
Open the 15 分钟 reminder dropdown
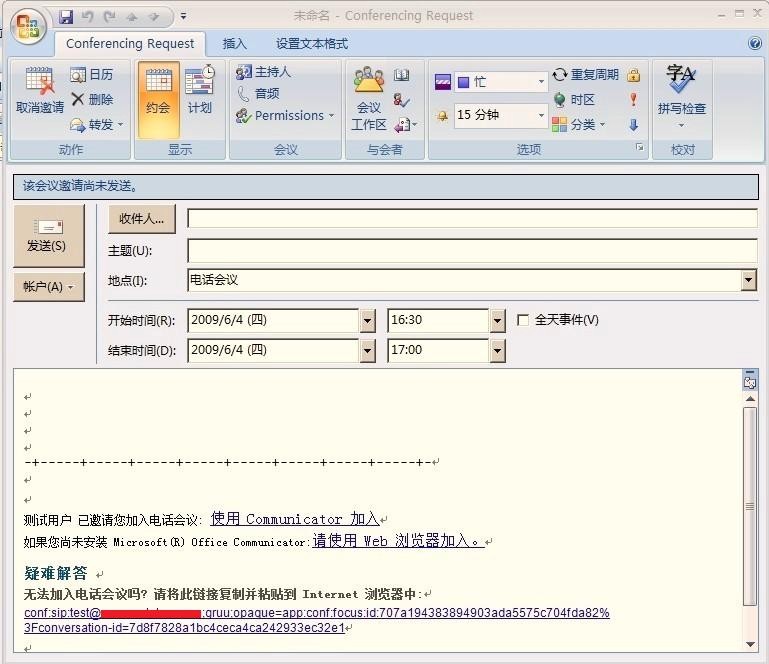(542, 115)
